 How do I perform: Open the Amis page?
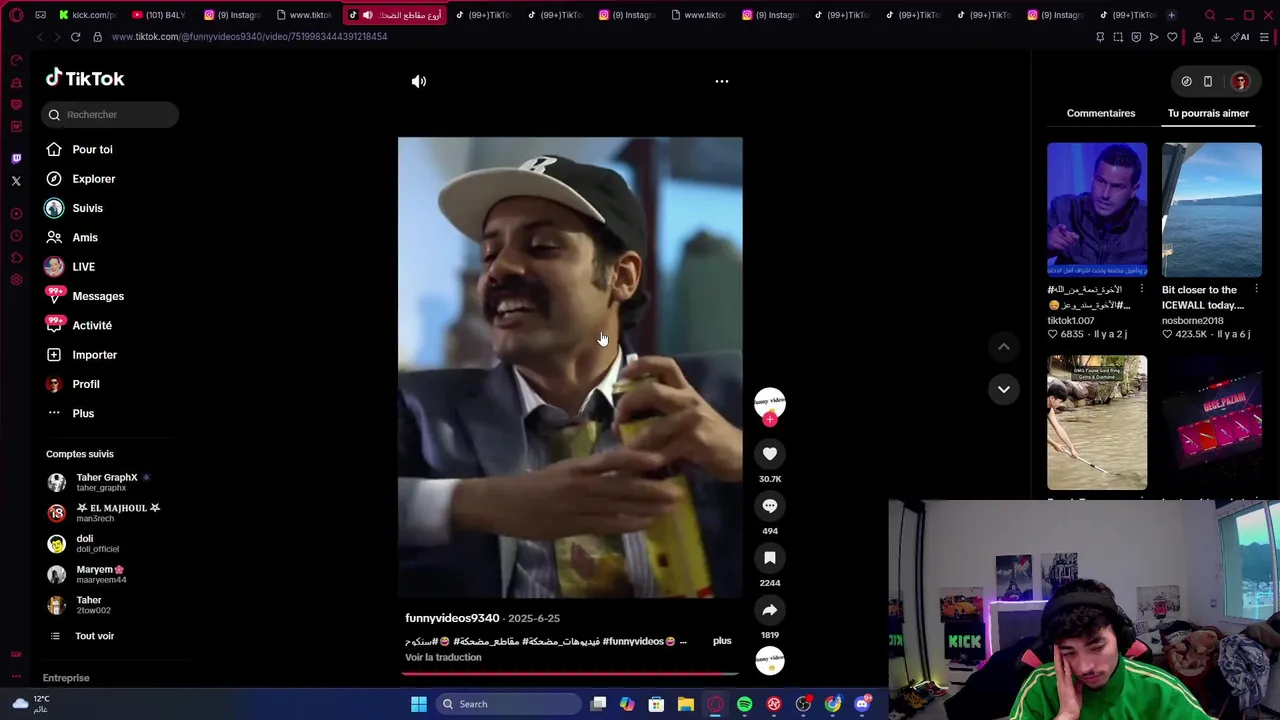tap(85, 237)
